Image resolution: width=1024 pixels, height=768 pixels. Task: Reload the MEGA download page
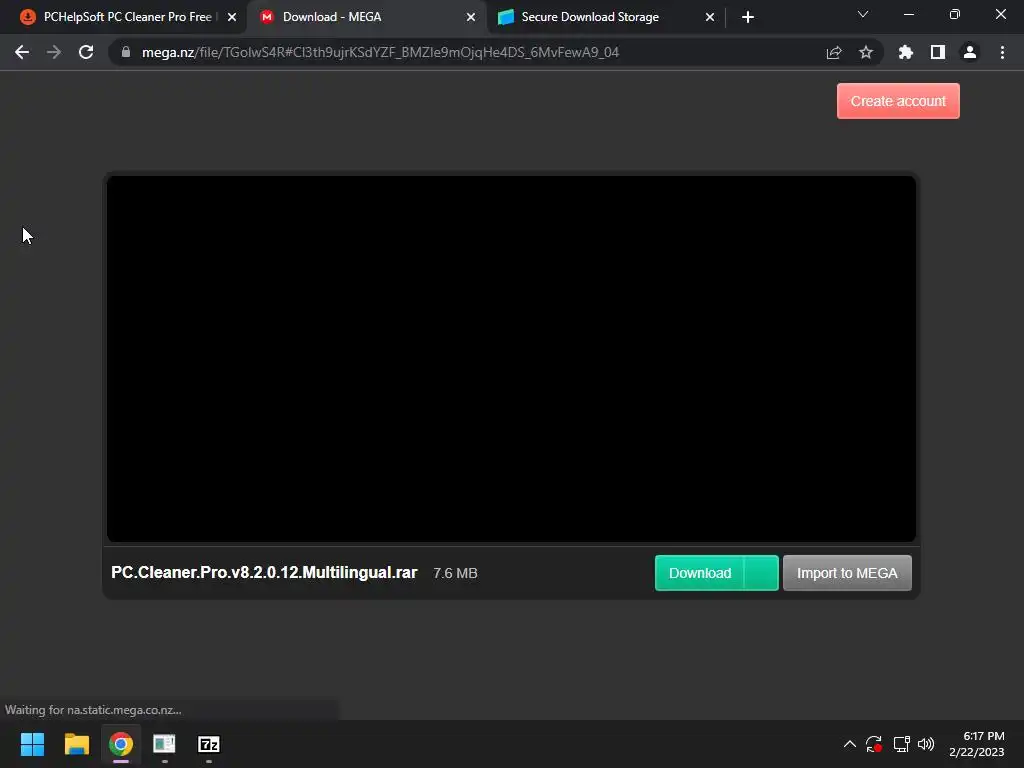[x=86, y=52]
